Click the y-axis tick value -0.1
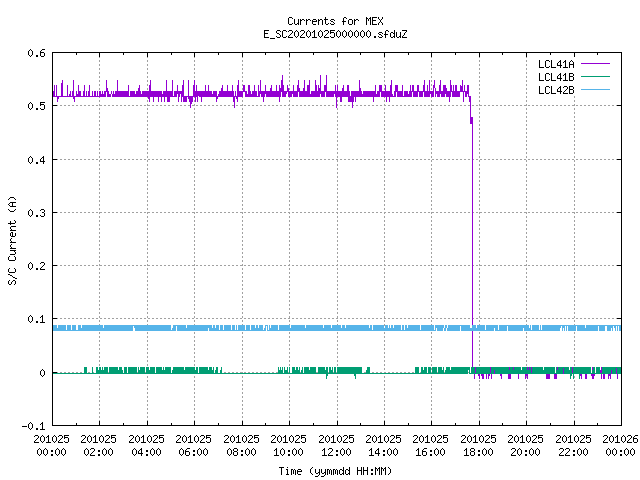The image size is (640, 480). point(33,426)
